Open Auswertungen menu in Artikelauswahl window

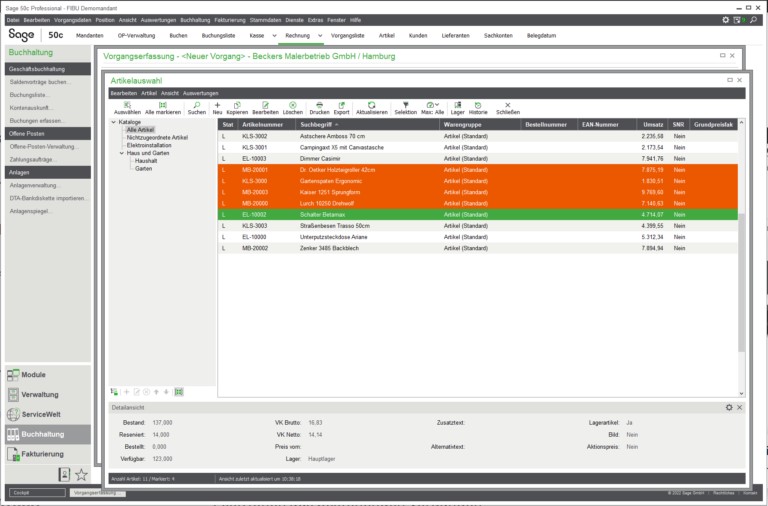pos(200,92)
